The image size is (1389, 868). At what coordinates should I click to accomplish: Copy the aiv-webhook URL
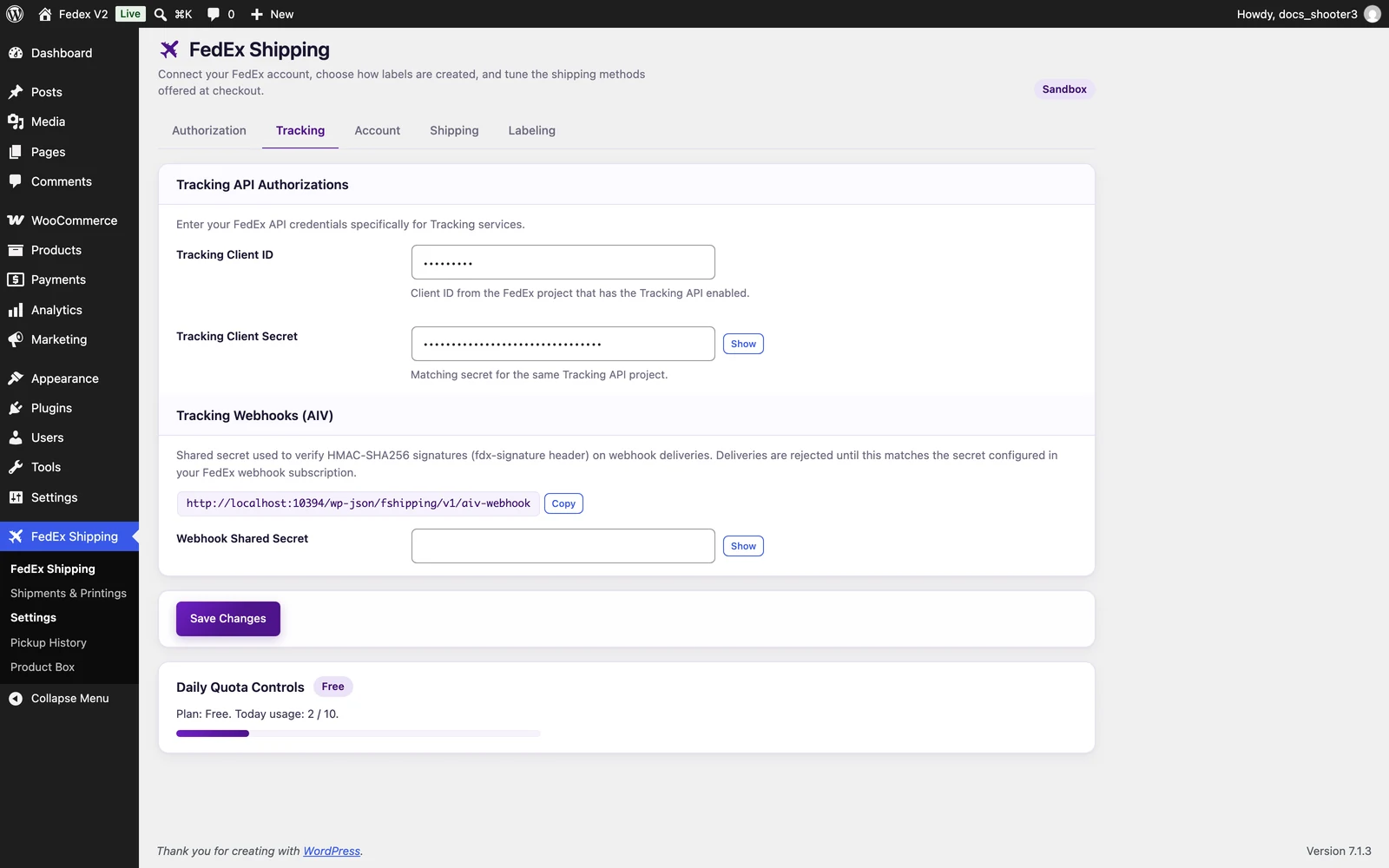[563, 503]
